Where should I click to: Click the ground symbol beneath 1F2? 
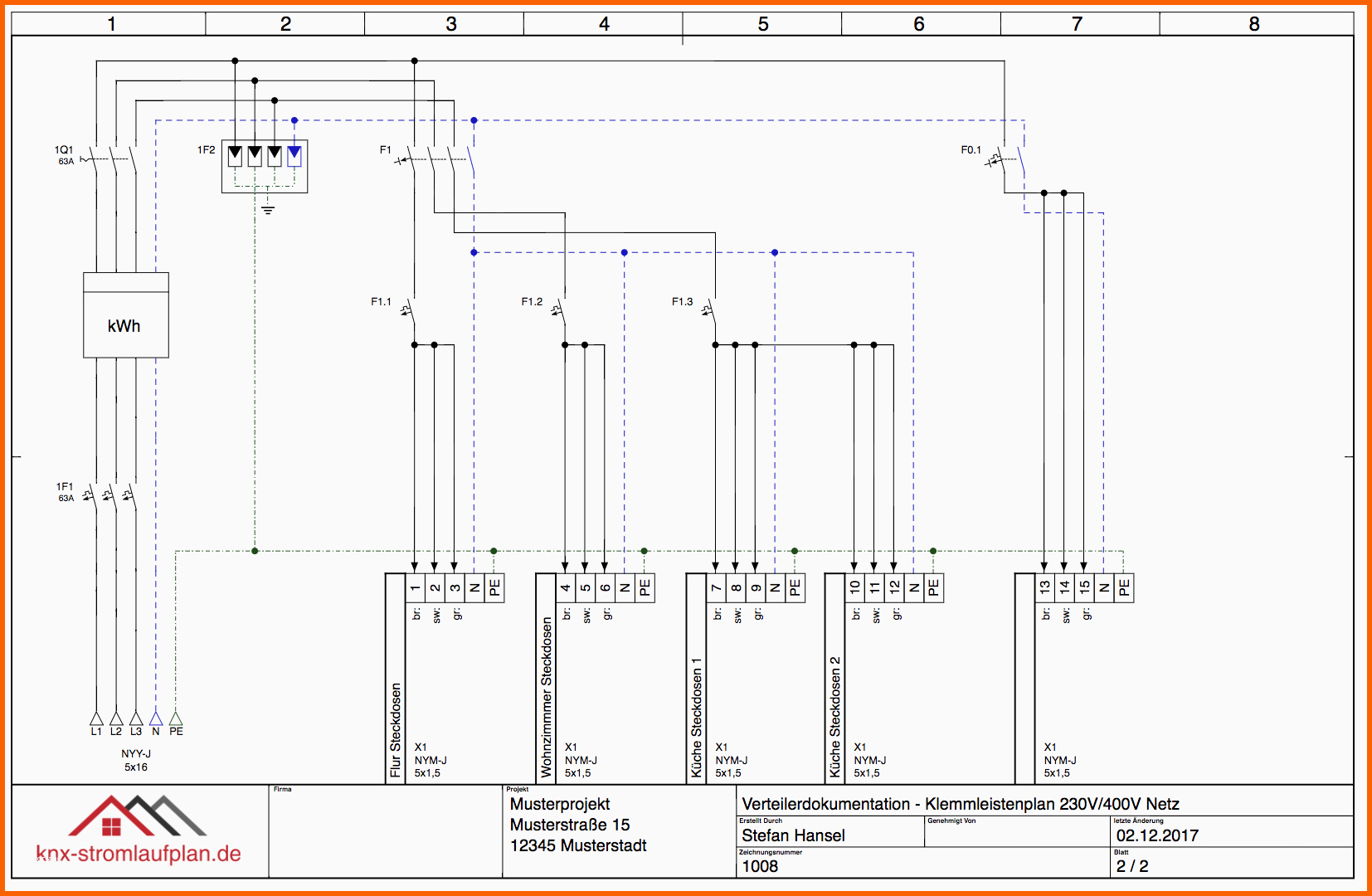(x=267, y=209)
